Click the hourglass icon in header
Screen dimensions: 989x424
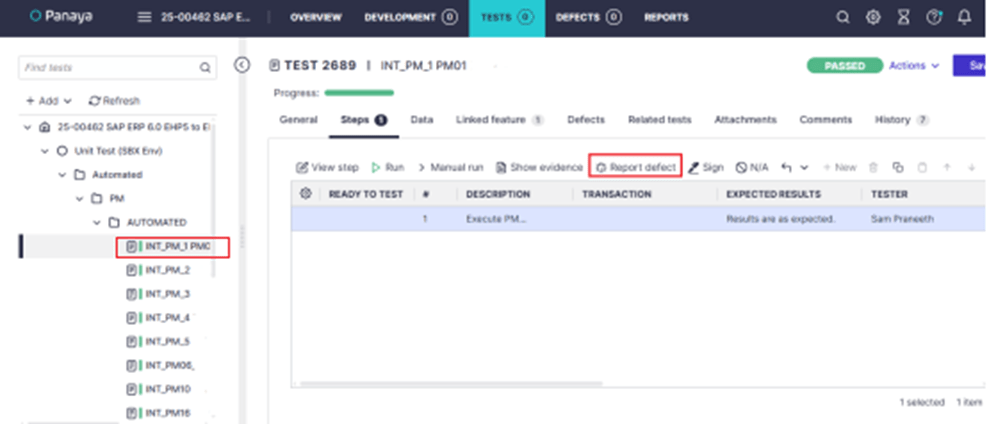coord(903,17)
